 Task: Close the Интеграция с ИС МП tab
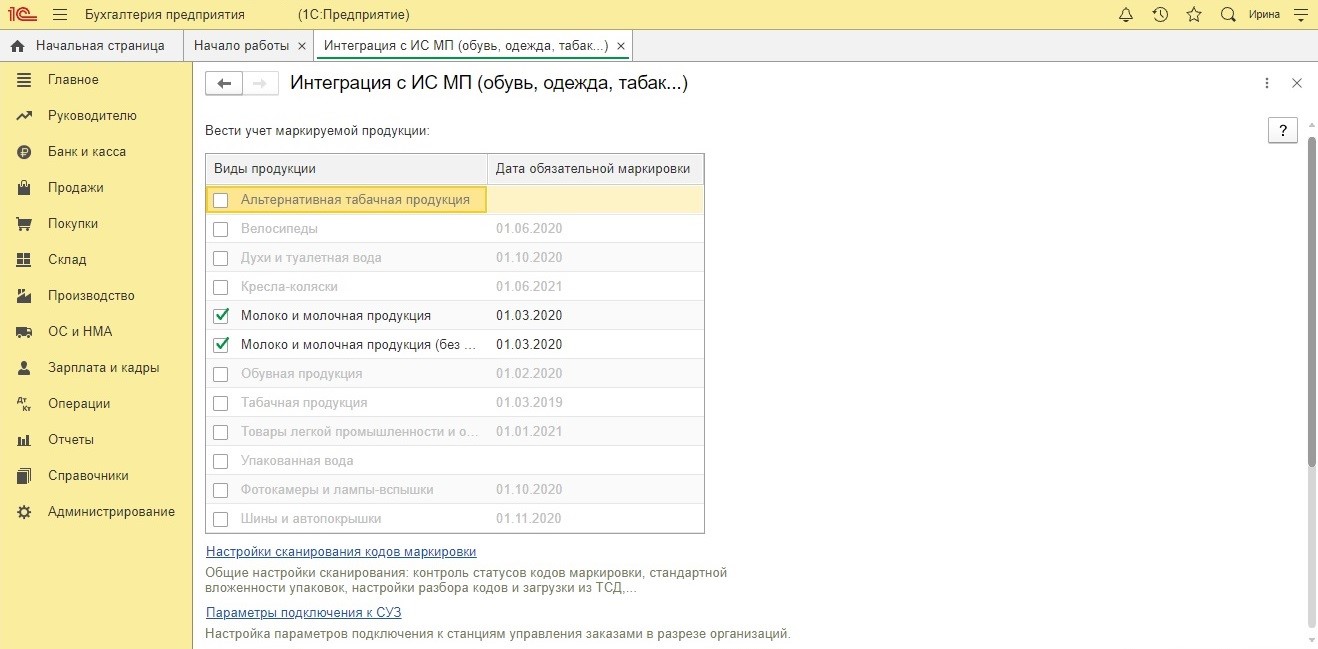(x=621, y=46)
